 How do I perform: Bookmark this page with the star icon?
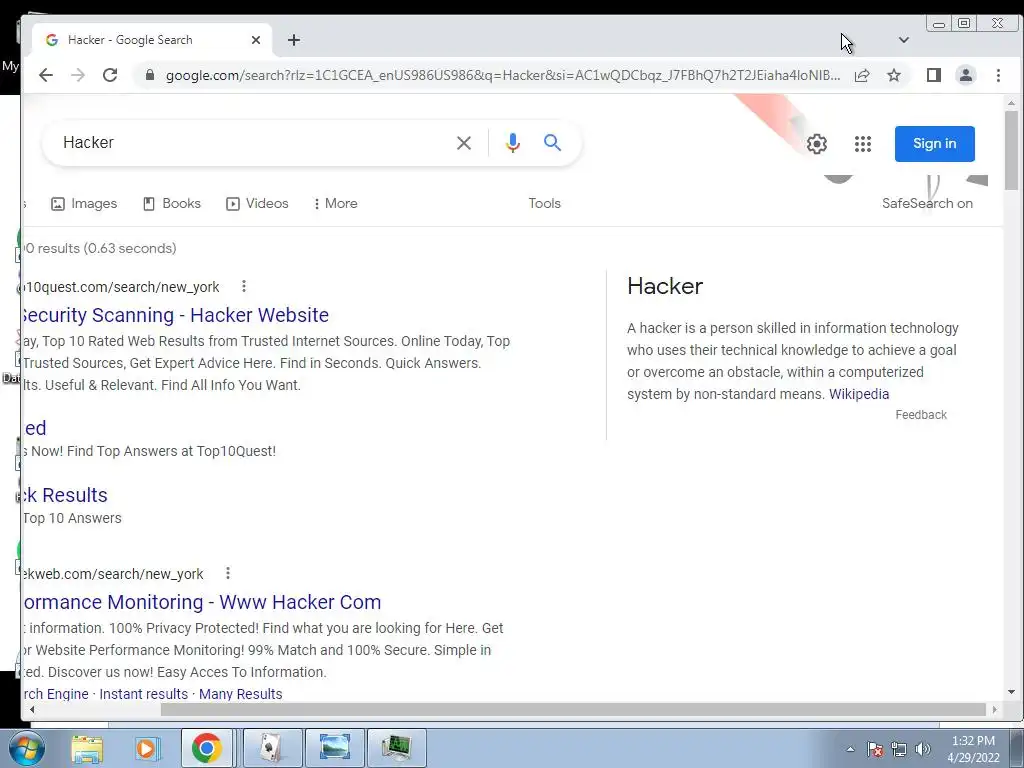pos(894,75)
